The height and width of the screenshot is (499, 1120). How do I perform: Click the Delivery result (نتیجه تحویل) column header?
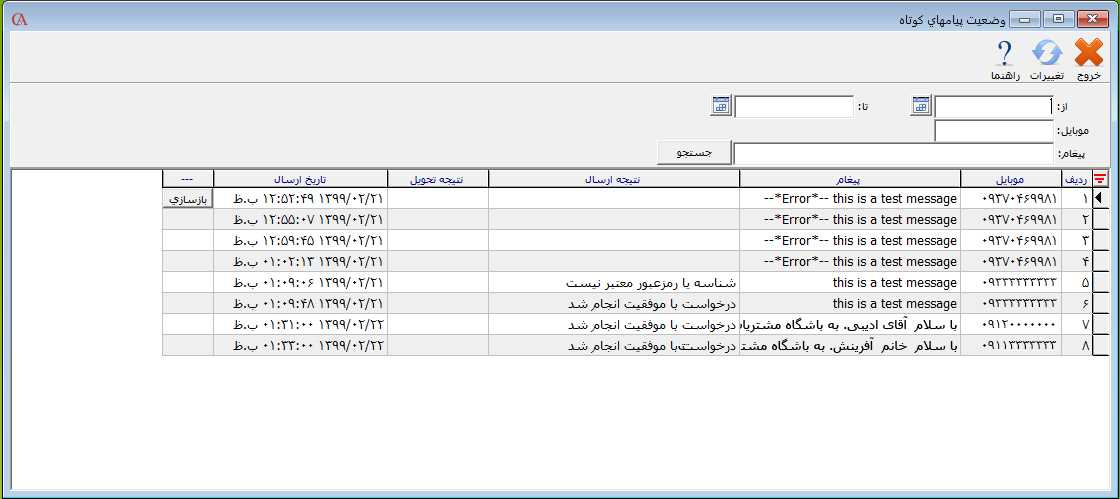tap(437, 179)
